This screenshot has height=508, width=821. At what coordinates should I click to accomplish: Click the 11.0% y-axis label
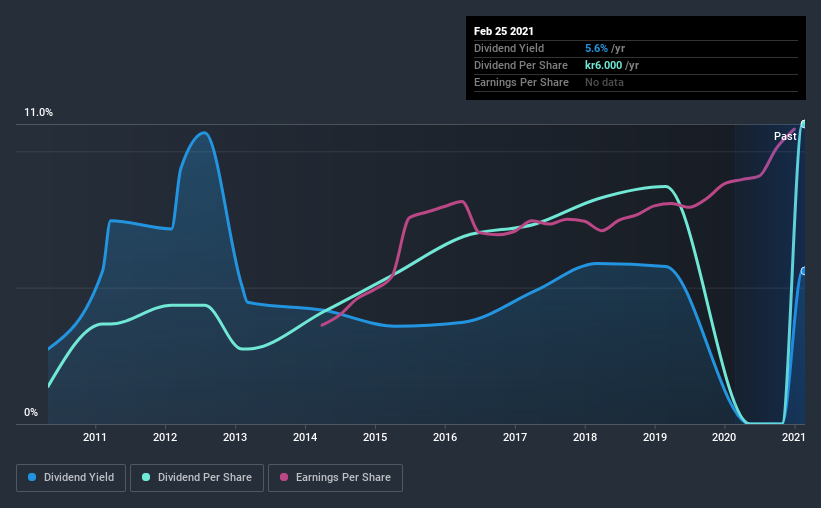[x=38, y=113]
